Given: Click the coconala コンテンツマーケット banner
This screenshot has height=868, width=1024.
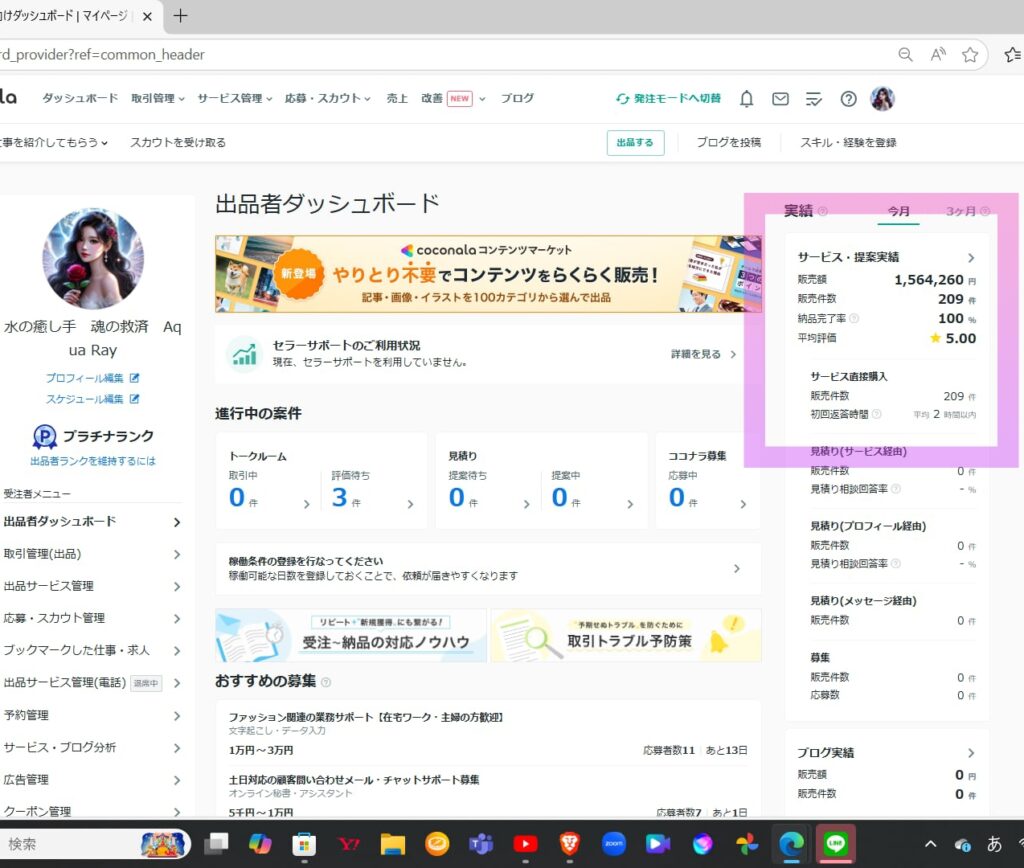Looking at the screenshot, I should point(488,274).
